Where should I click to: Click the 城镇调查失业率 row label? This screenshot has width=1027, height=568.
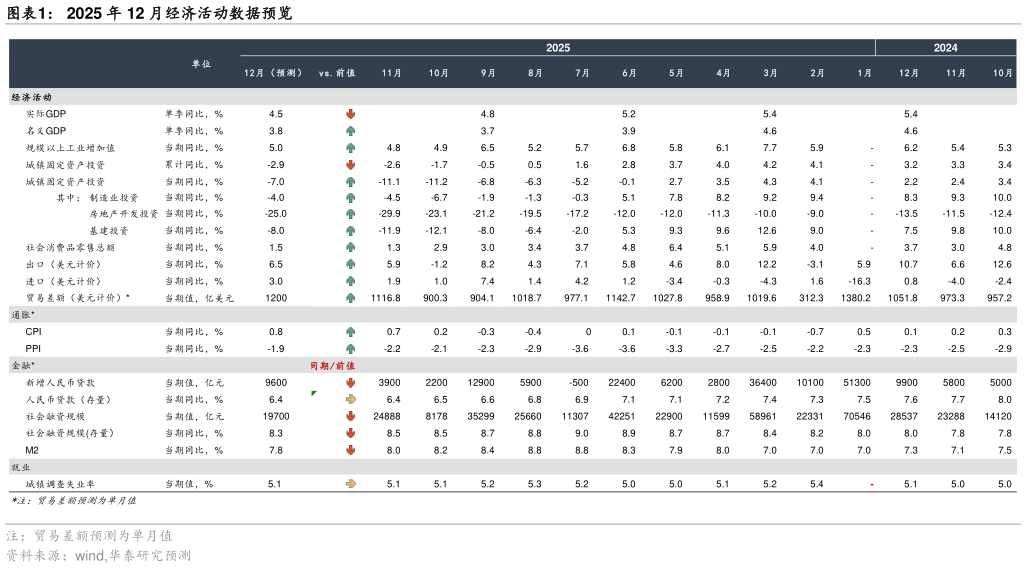coord(60,484)
